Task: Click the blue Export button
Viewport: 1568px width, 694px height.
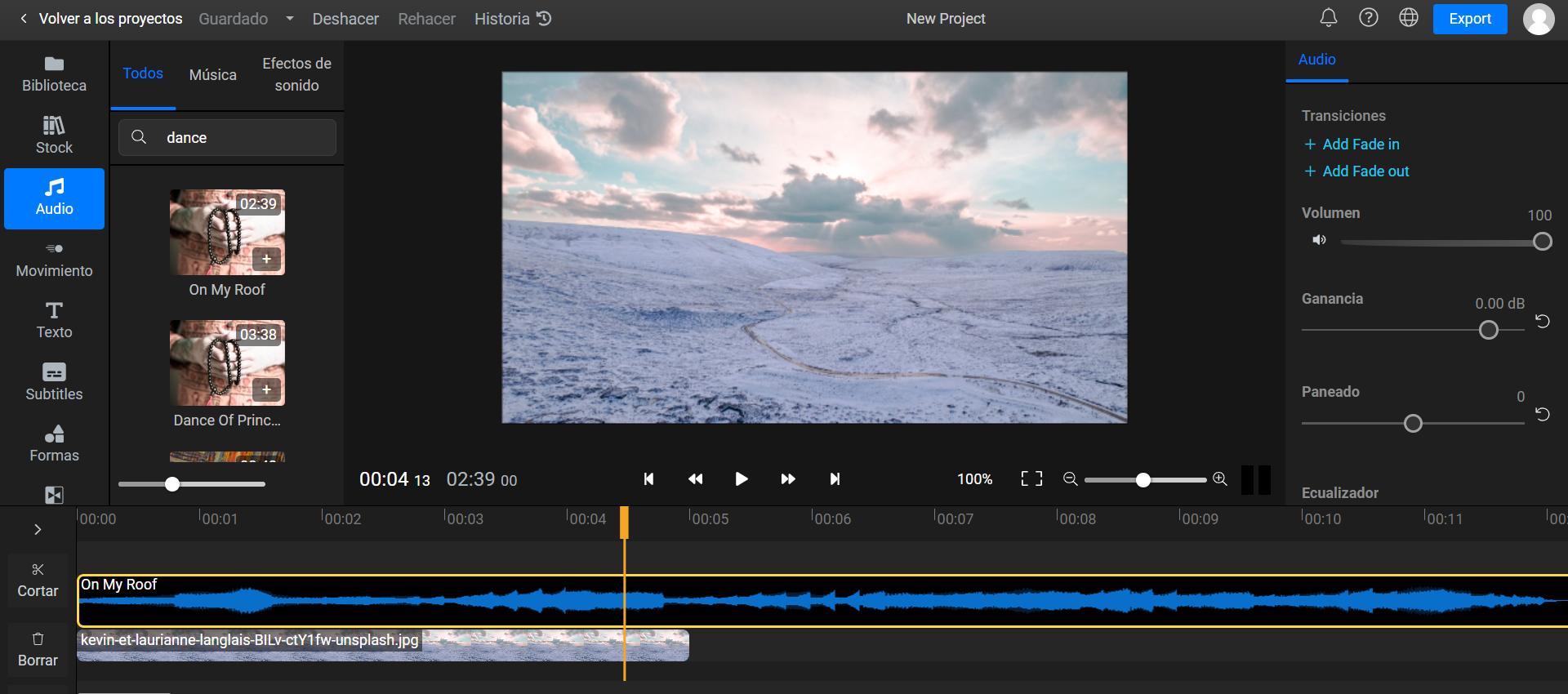Action: 1469,19
